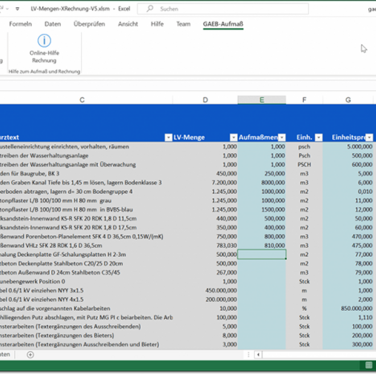Open the LV-Menge column filter dropdown
The height and width of the screenshot is (376, 376).
point(233,137)
